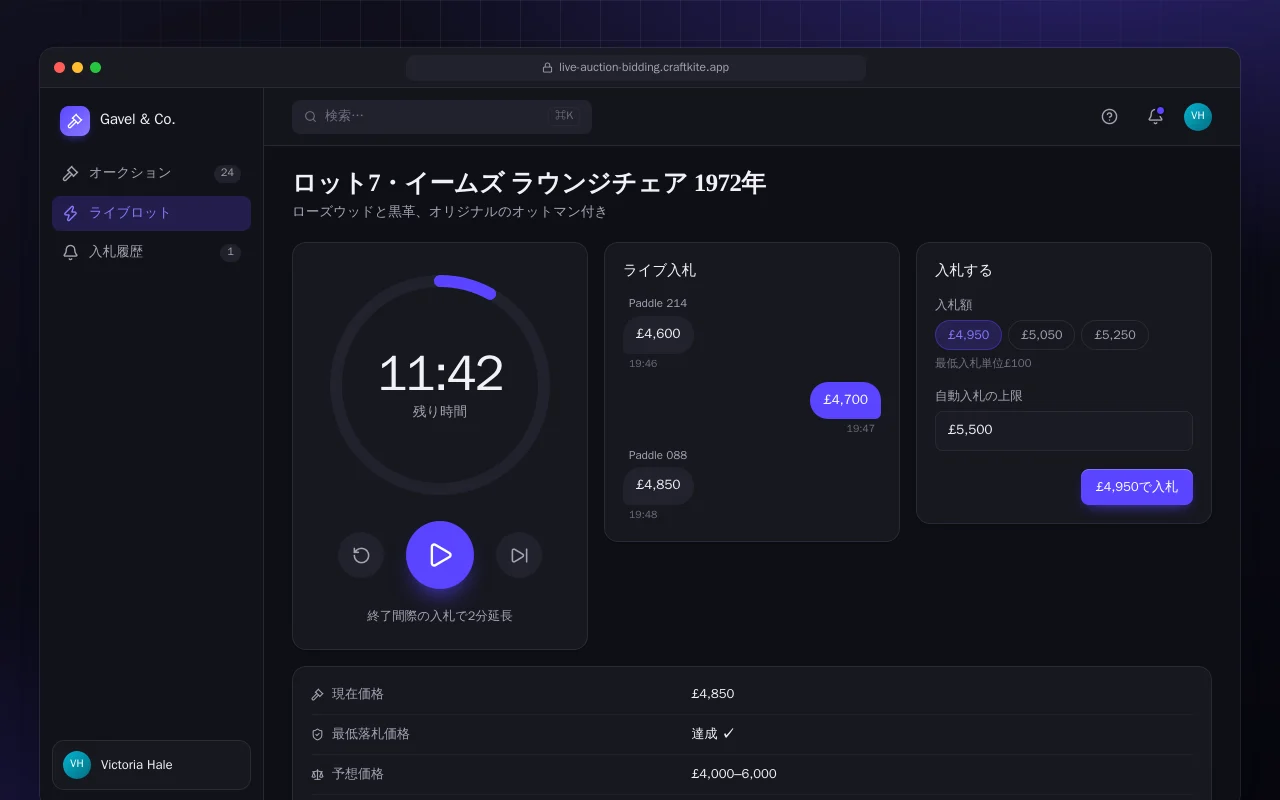Viewport: 1280px width, 800px height.
Task: Open the VH avatar in the top bar
Action: click(x=1198, y=116)
